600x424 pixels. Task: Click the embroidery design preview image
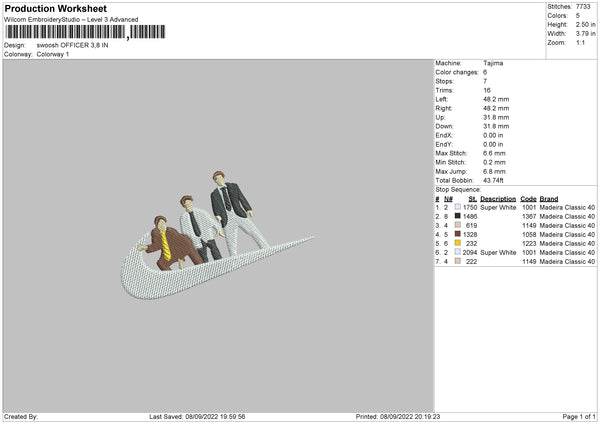pos(217,235)
